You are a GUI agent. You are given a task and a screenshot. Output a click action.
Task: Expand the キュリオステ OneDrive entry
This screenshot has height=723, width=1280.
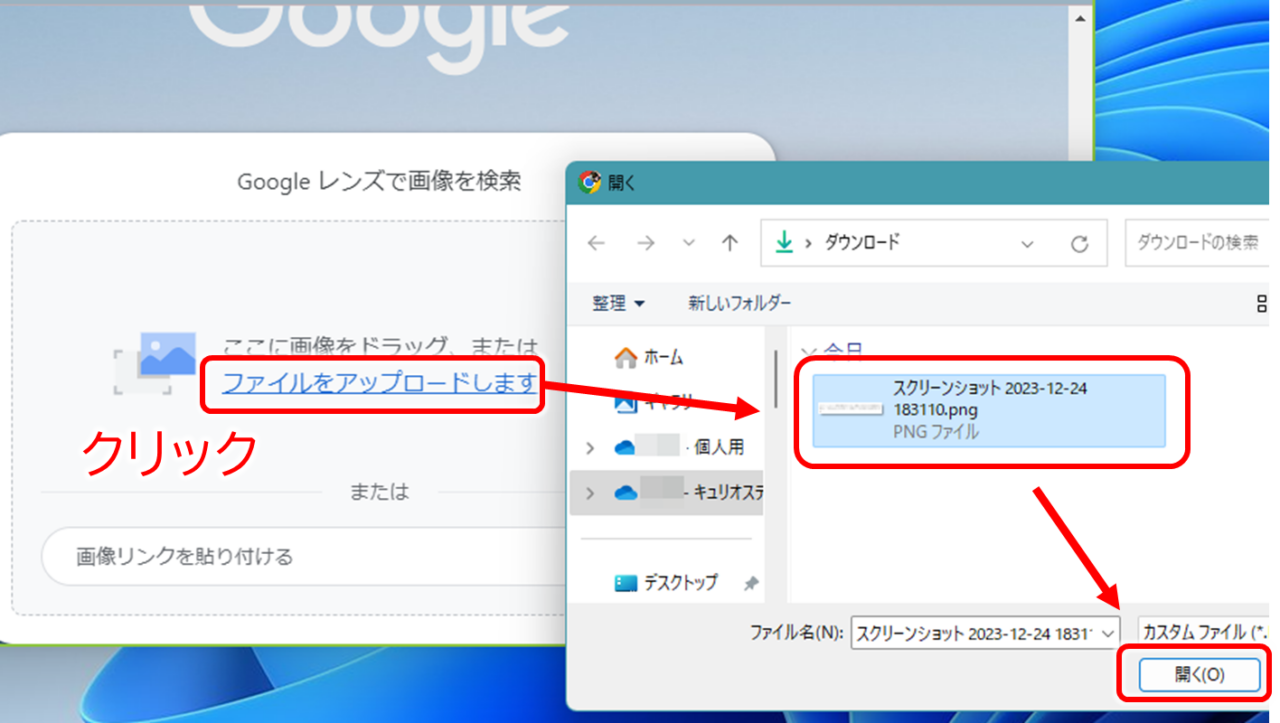click(590, 493)
